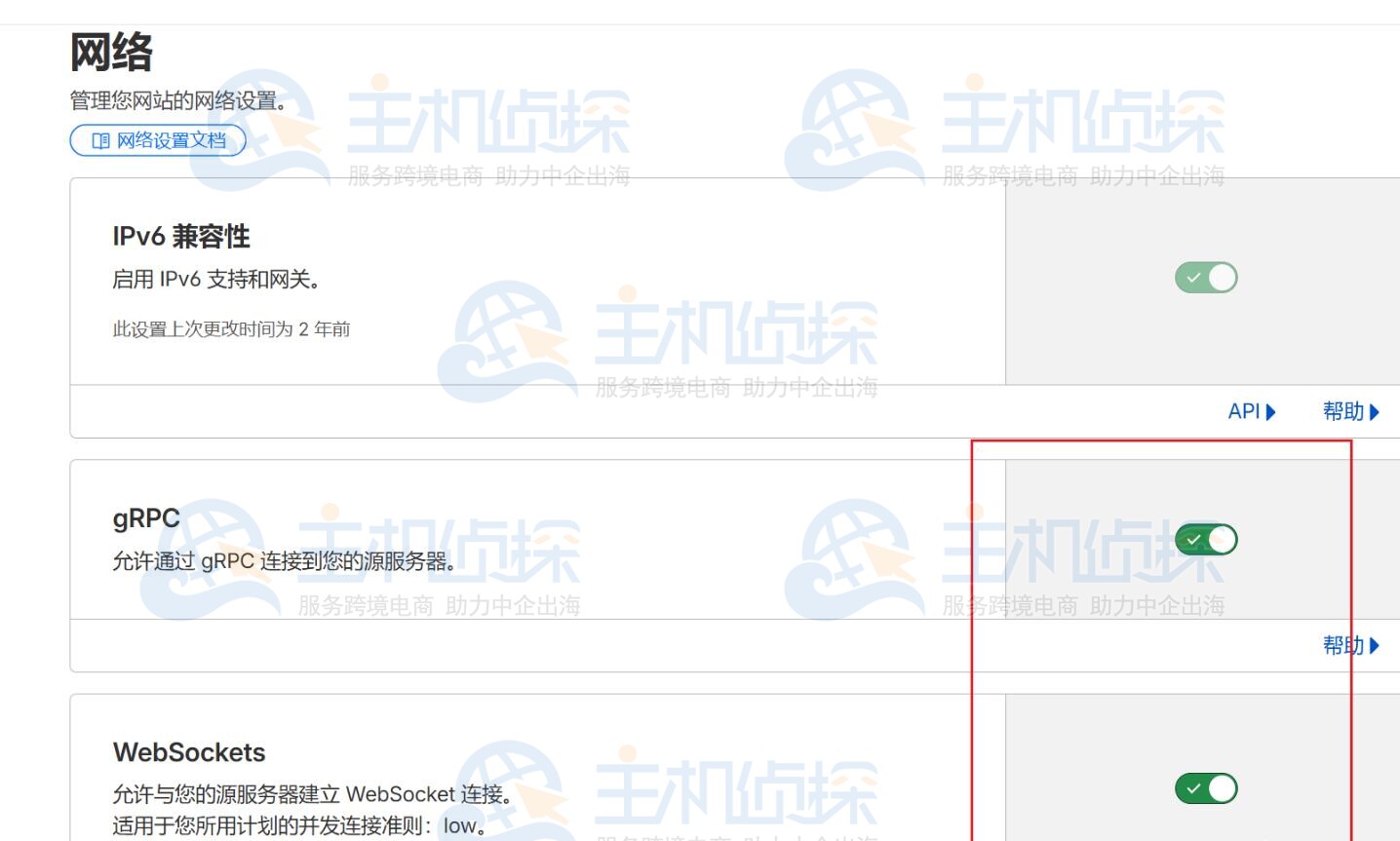Click the checkmark inside the gRPC toggle
The width and height of the screenshot is (1400, 841).
1191,539
